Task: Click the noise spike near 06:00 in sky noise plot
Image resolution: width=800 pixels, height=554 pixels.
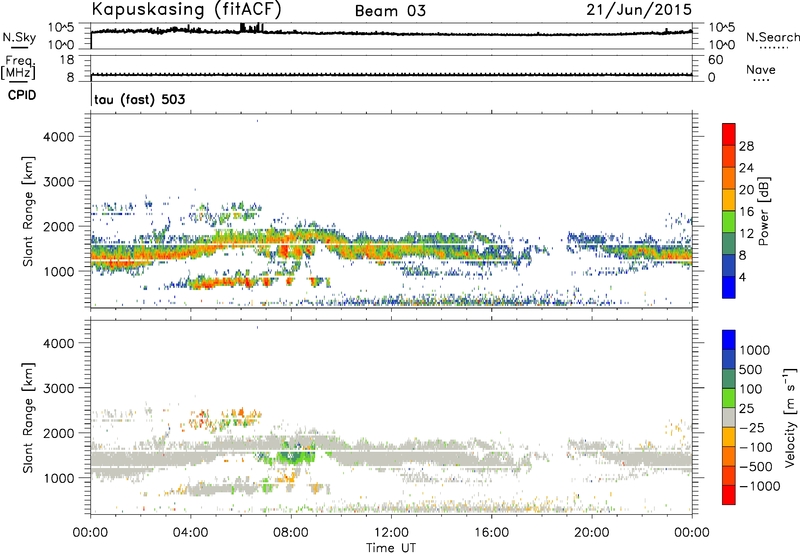Action: point(243,27)
